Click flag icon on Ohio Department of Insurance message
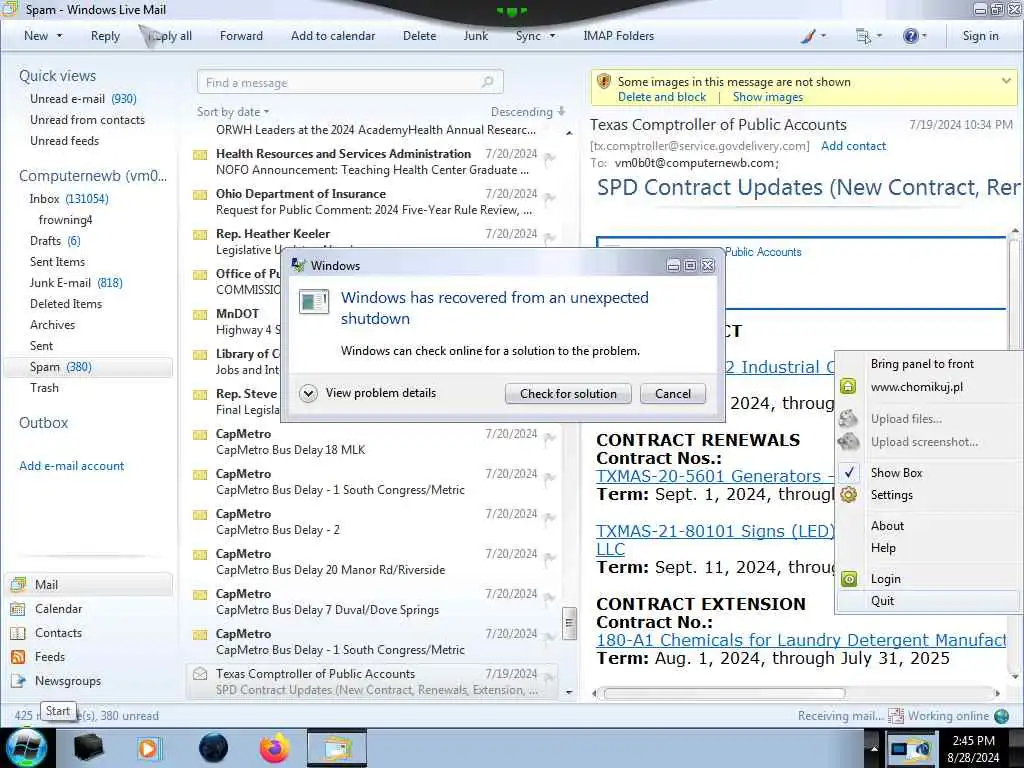Viewport: 1024px width, 768px height. coord(550,197)
